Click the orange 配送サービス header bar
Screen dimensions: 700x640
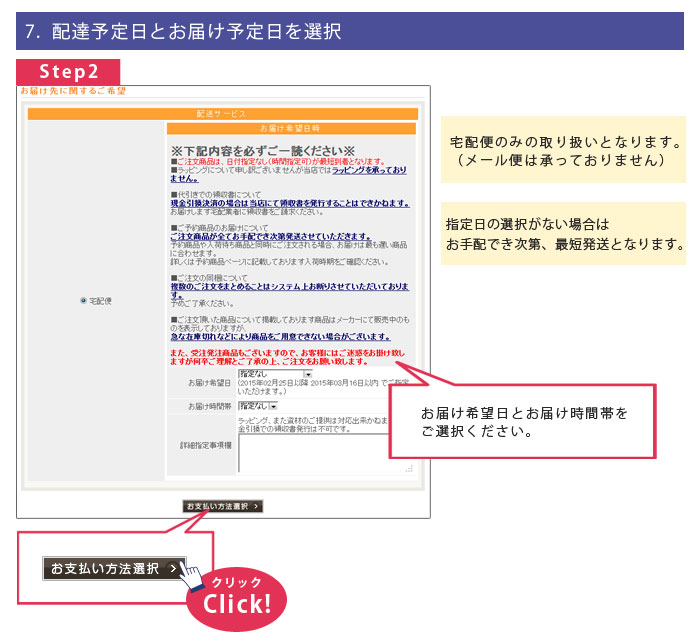pyautogui.click(x=221, y=114)
